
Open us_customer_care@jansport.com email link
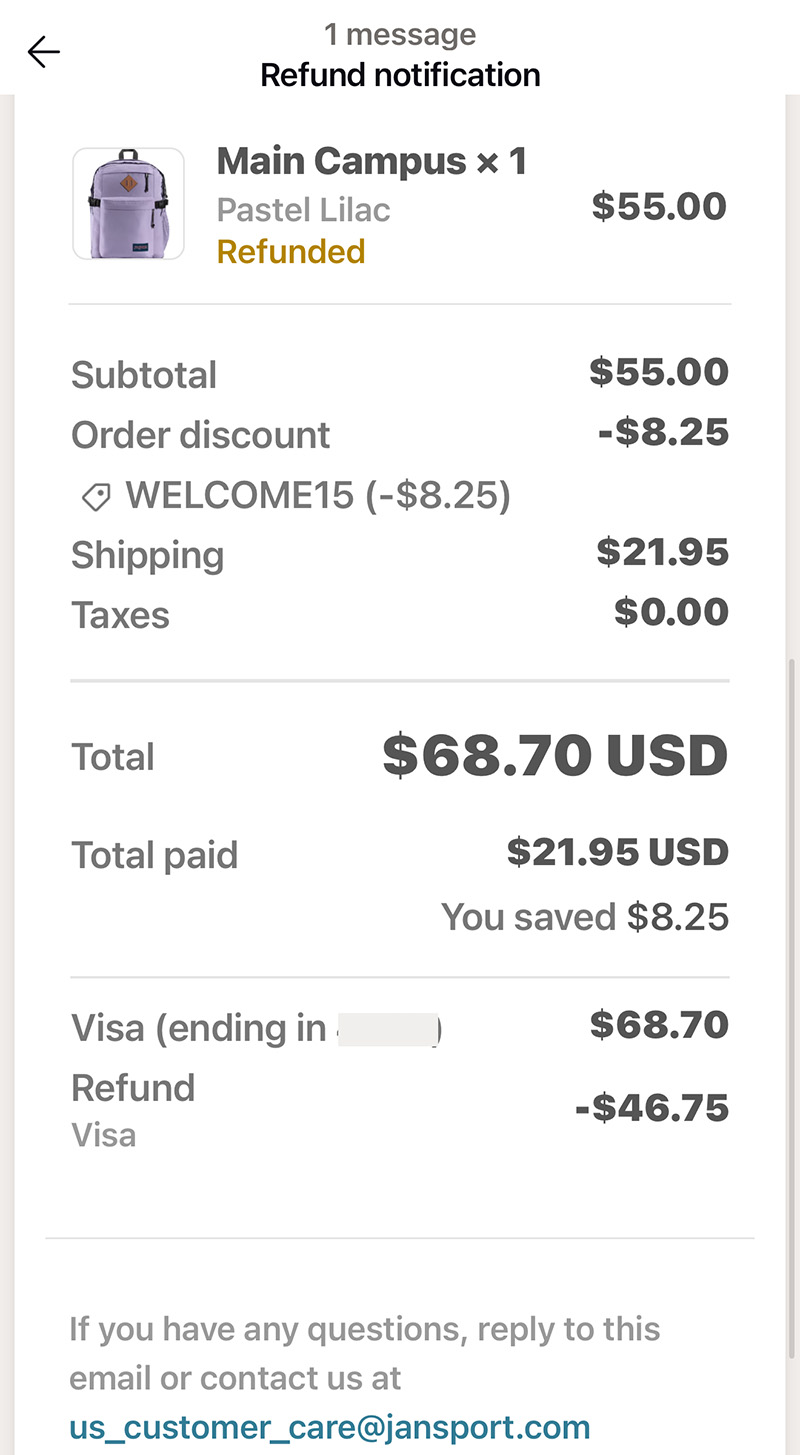pos(330,1426)
